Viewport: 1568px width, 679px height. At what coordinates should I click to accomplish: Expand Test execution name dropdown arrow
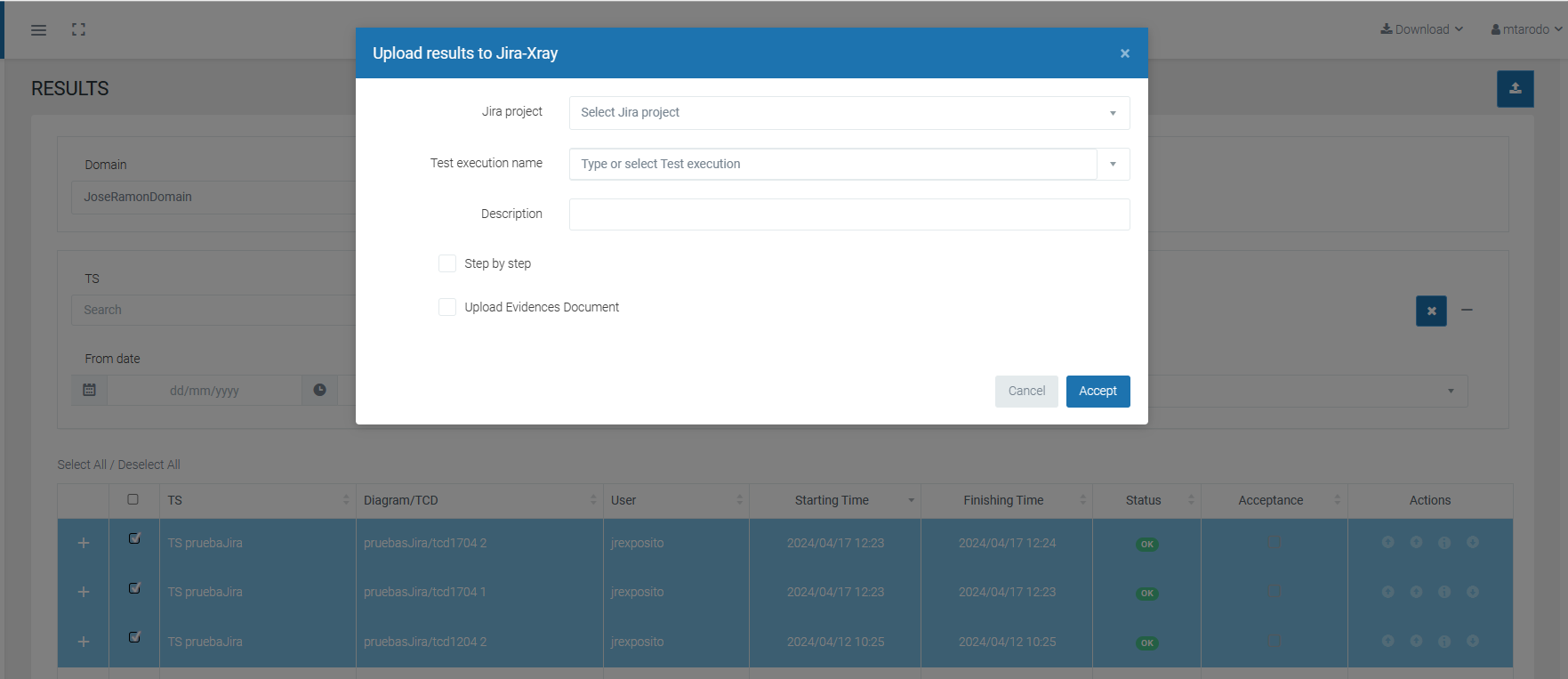1113,165
